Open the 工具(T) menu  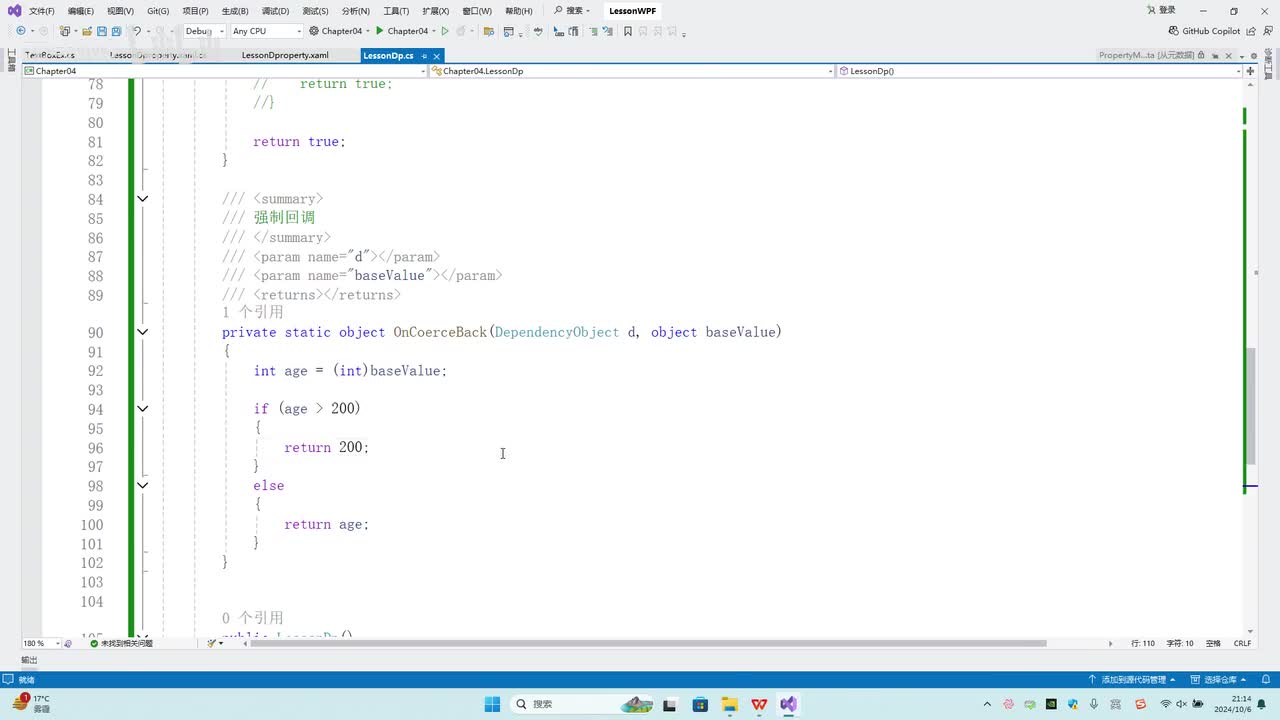[x=396, y=11]
